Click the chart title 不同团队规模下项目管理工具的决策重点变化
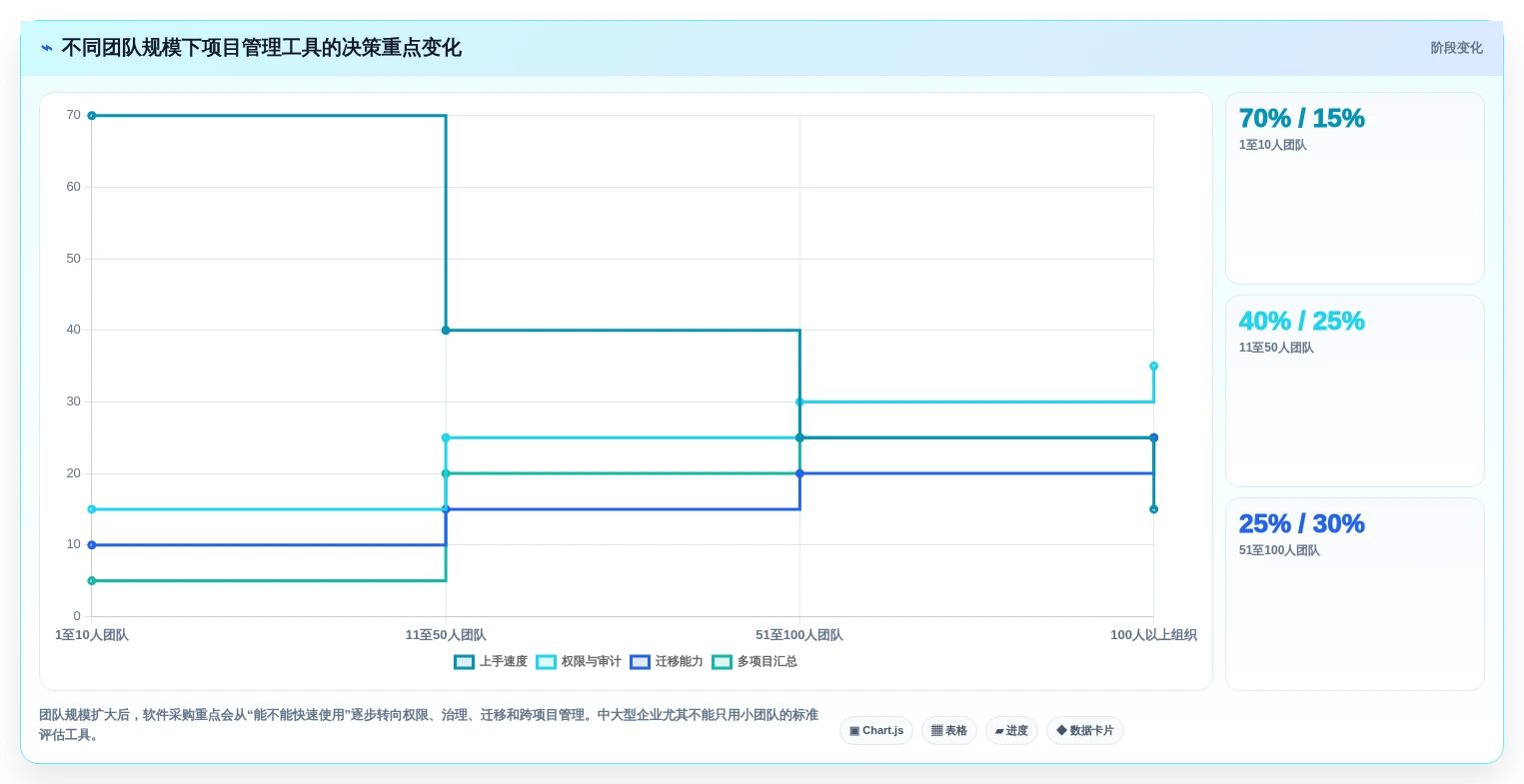 (262, 48)
